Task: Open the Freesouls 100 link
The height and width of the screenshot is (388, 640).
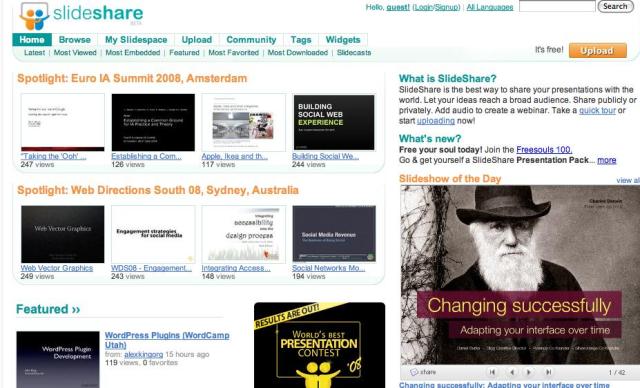Action: 544,150
